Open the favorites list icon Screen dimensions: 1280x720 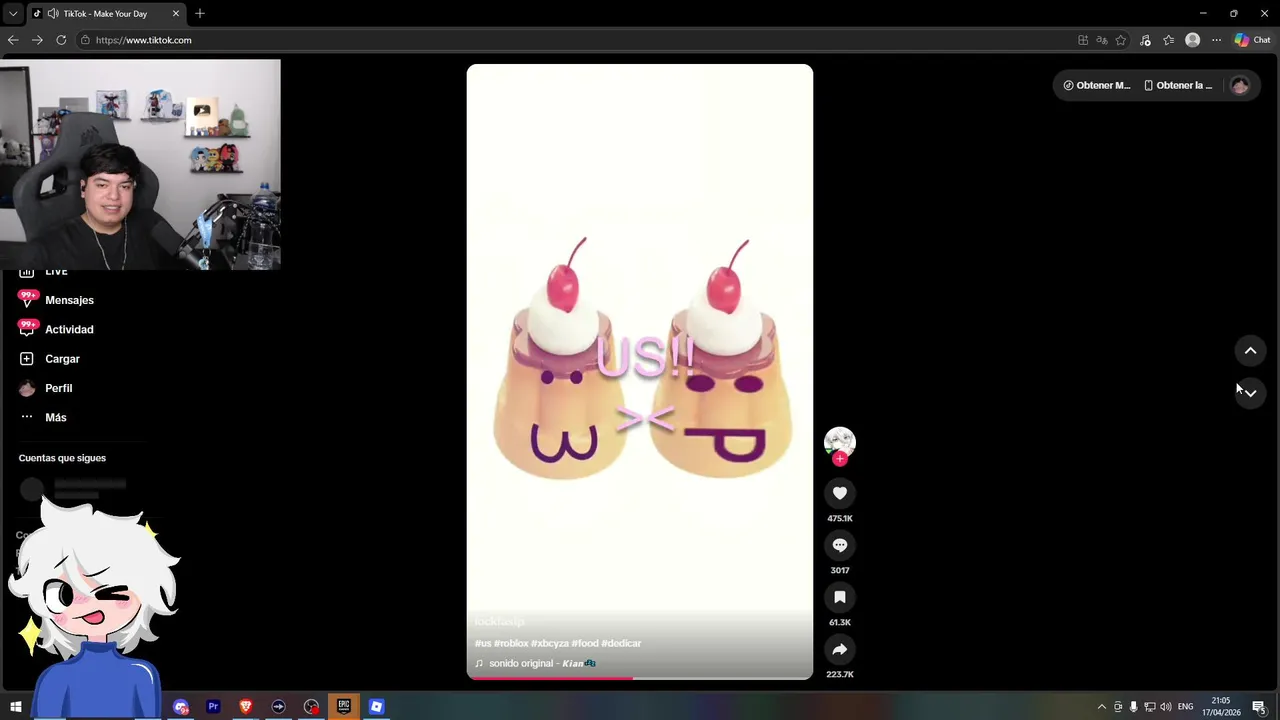click(1168, 40)
